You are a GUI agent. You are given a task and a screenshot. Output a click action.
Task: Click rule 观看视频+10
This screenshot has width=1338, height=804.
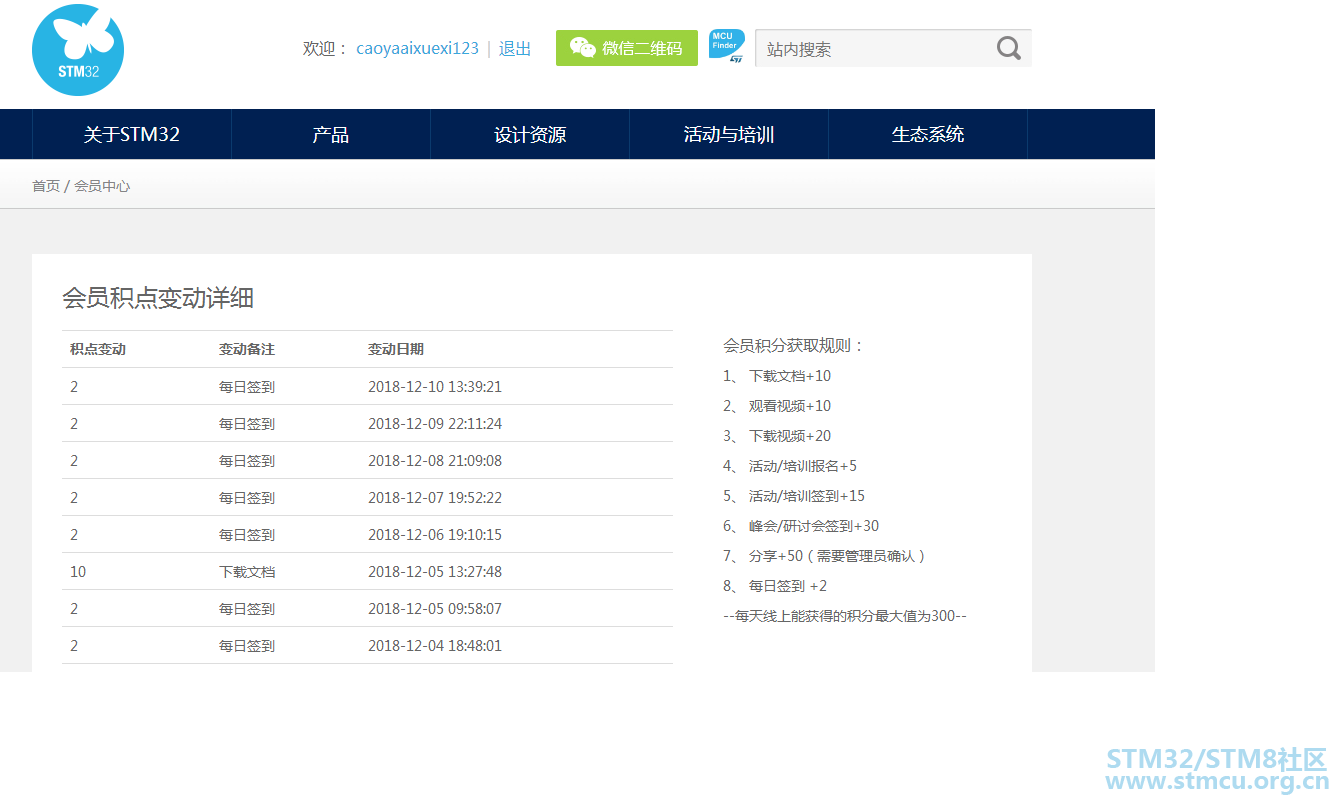click(790, 406)
